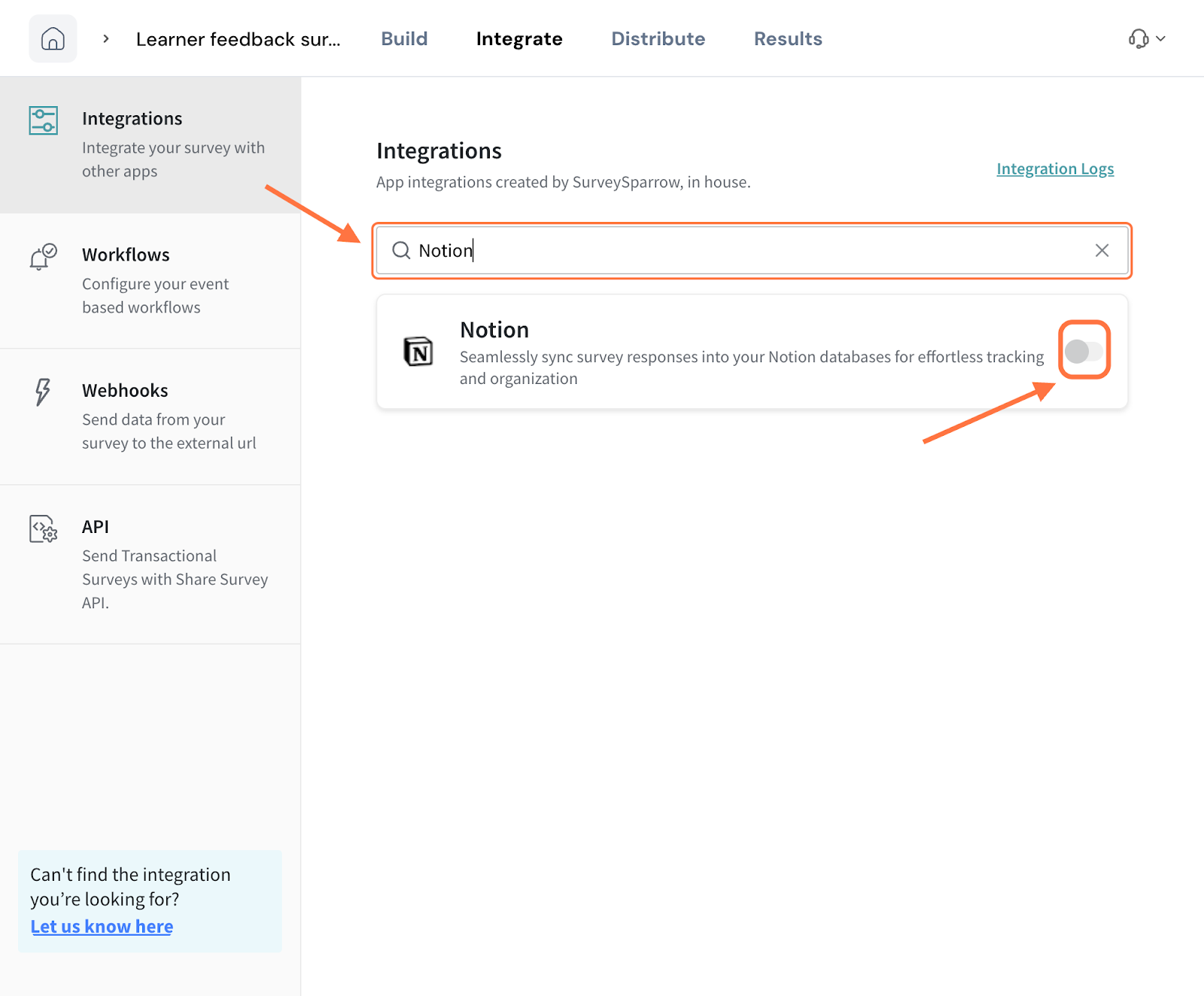
Task: Click the Let us know here link
Action: tap(102, 927)
